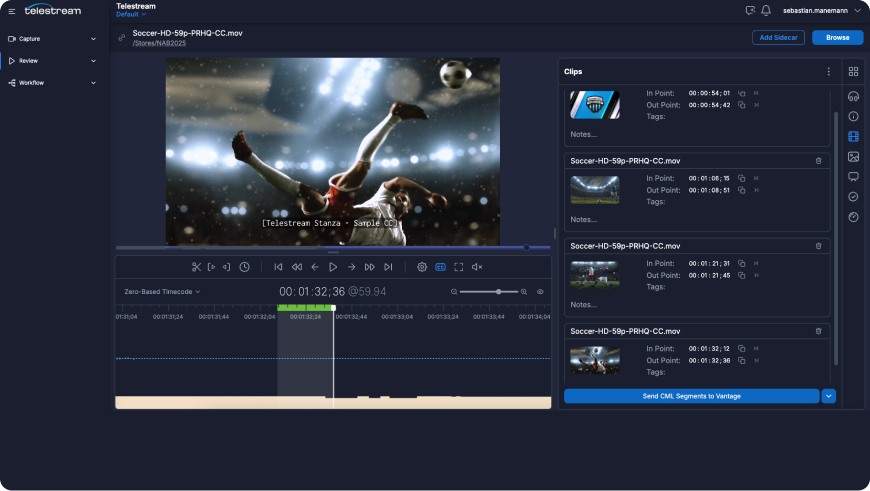Viewport: 870px width, 491px height.
Task: Open the player settings gear
Action: click(422, 267)
